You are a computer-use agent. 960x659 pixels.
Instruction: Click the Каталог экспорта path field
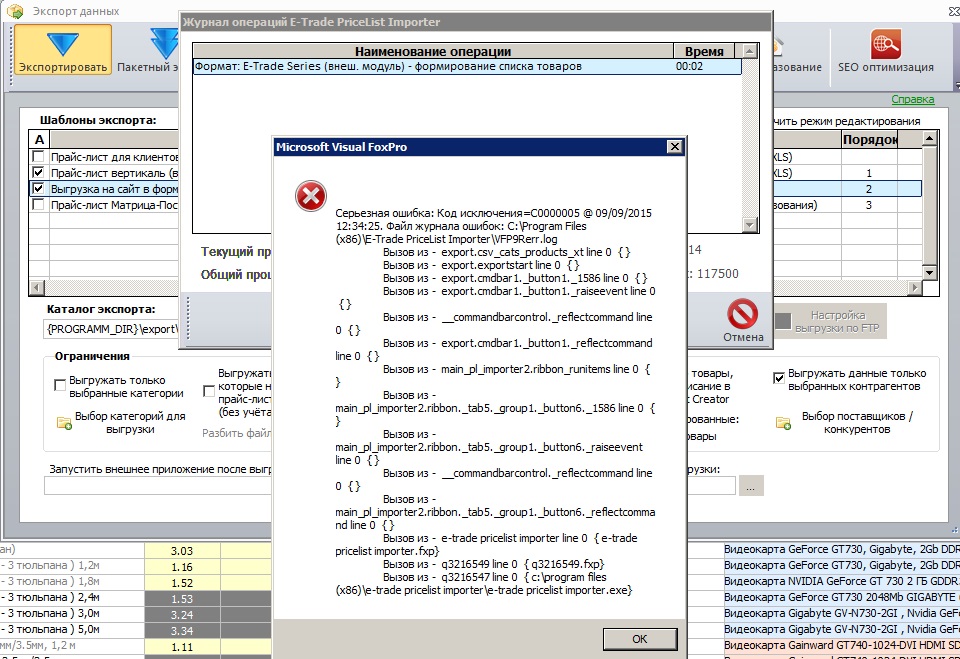tap(111, 329)
